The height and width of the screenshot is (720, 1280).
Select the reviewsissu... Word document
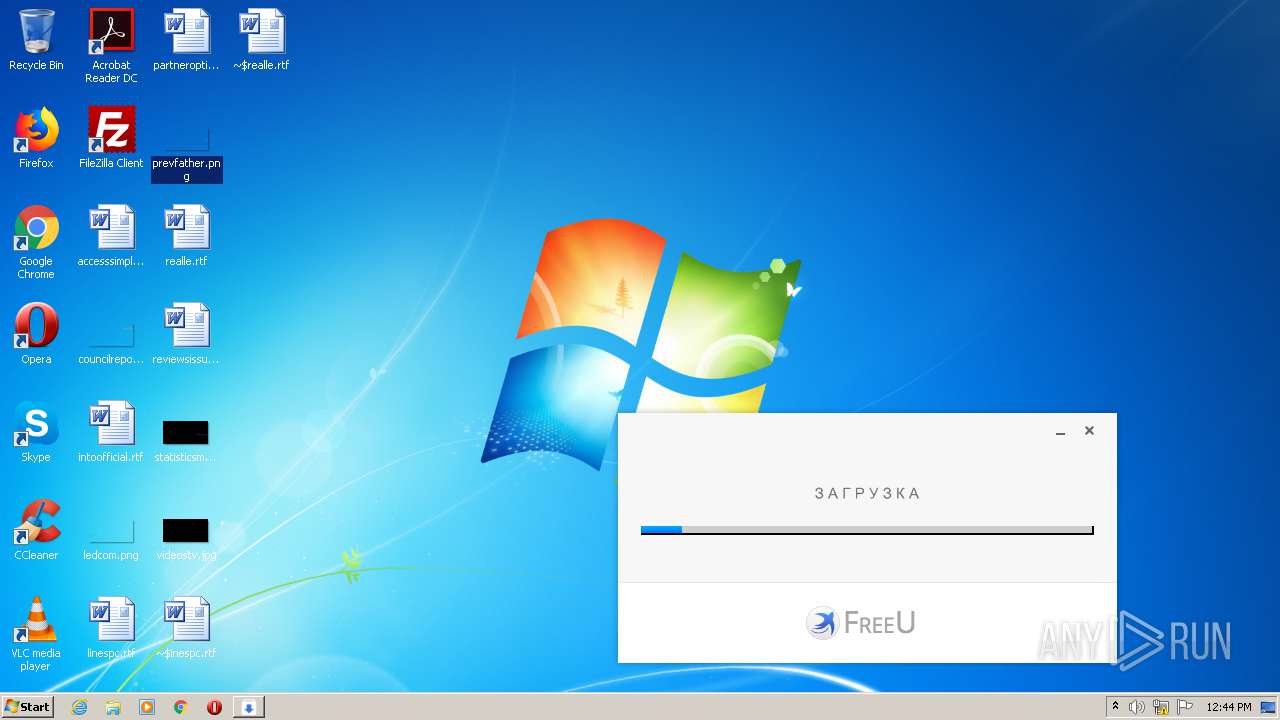pyautogui.click(x=186, y=334)
